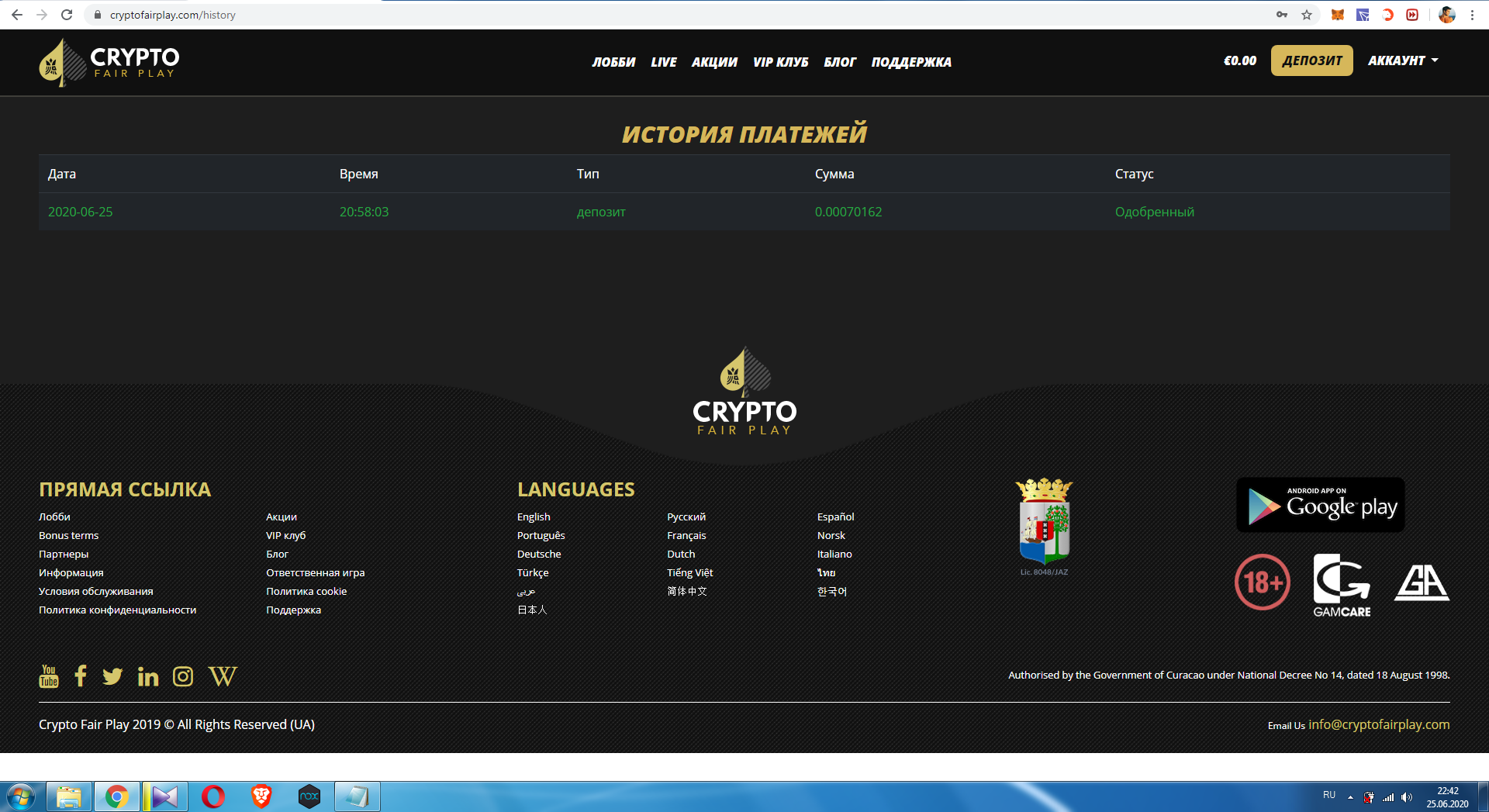1489x812 pixels.
Task: Click the Curacao license crest
Action: pyautogui.click(x=1044, y=522)
